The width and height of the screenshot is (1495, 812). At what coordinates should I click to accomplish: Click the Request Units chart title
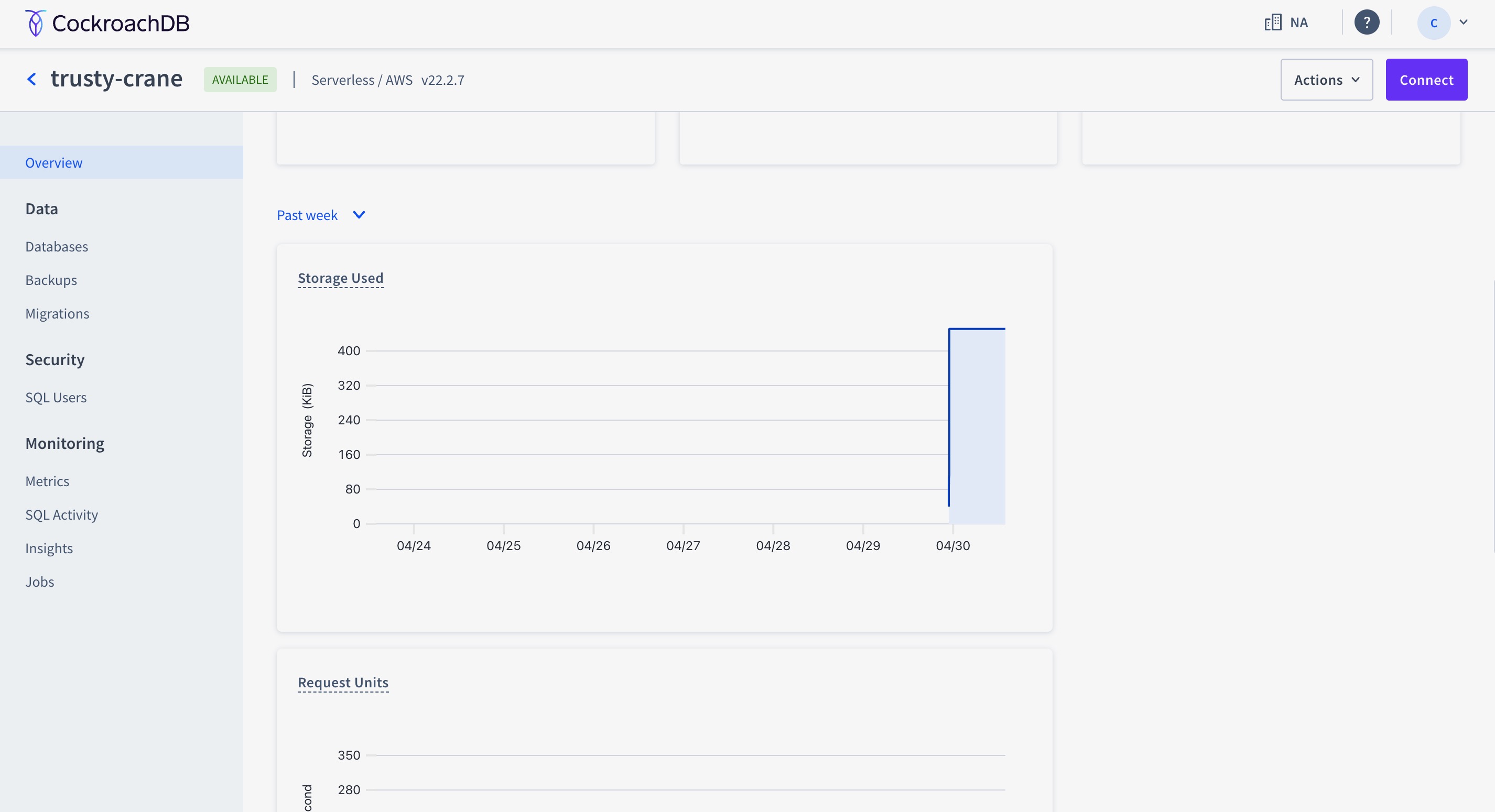click(342, 682)
